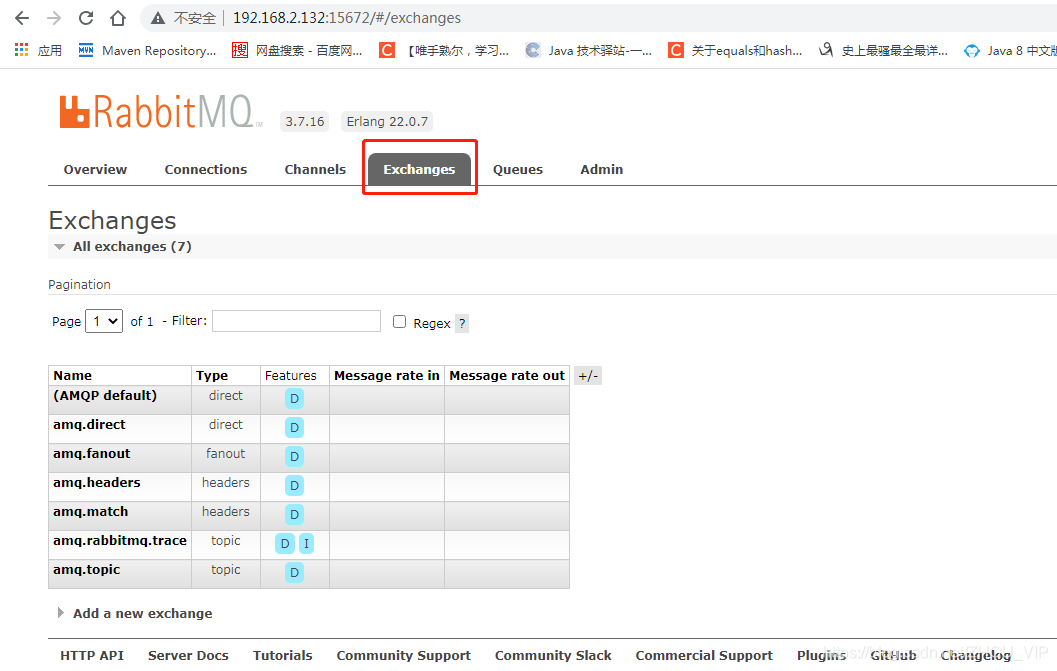Open the Commercial Support footer link
Image resolution: width=1057 pixels, height=671 pixels.
coord(704,655)
